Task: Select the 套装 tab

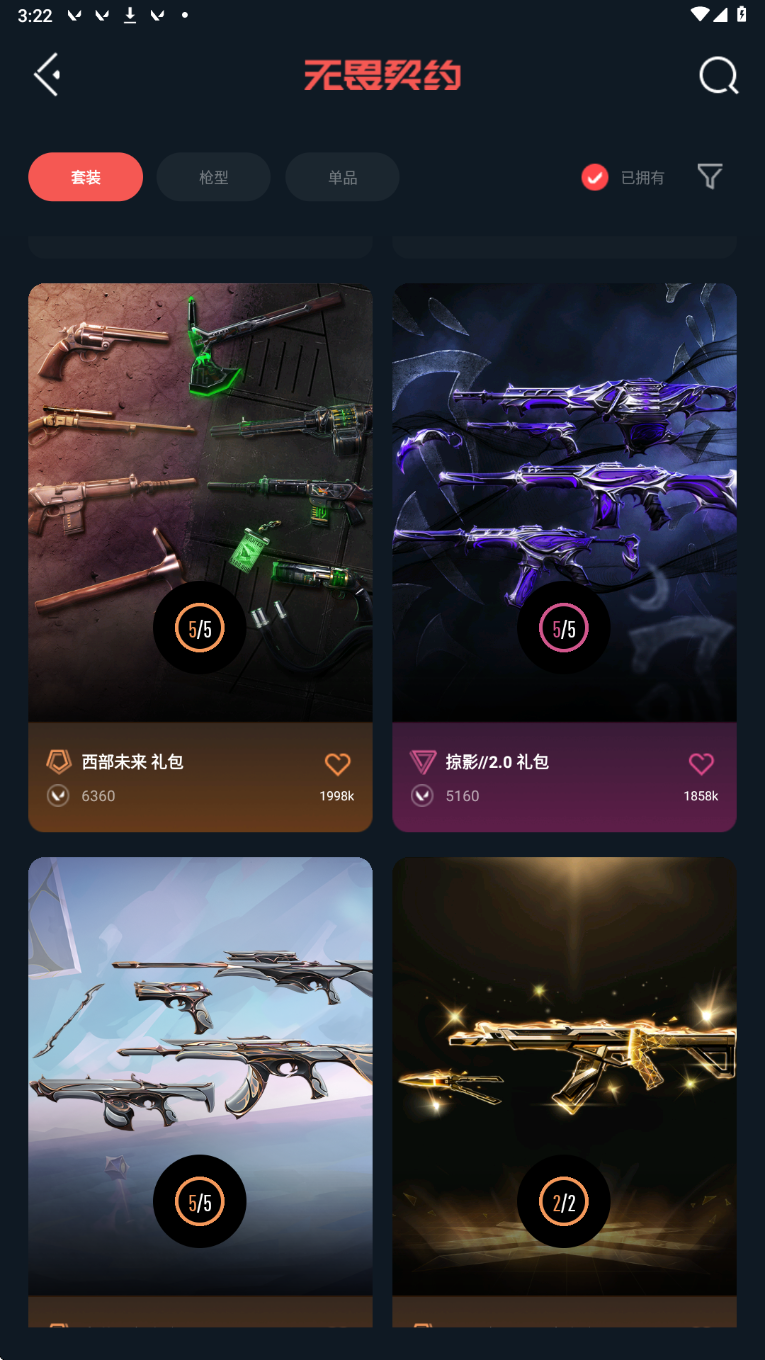Action: 86,177
